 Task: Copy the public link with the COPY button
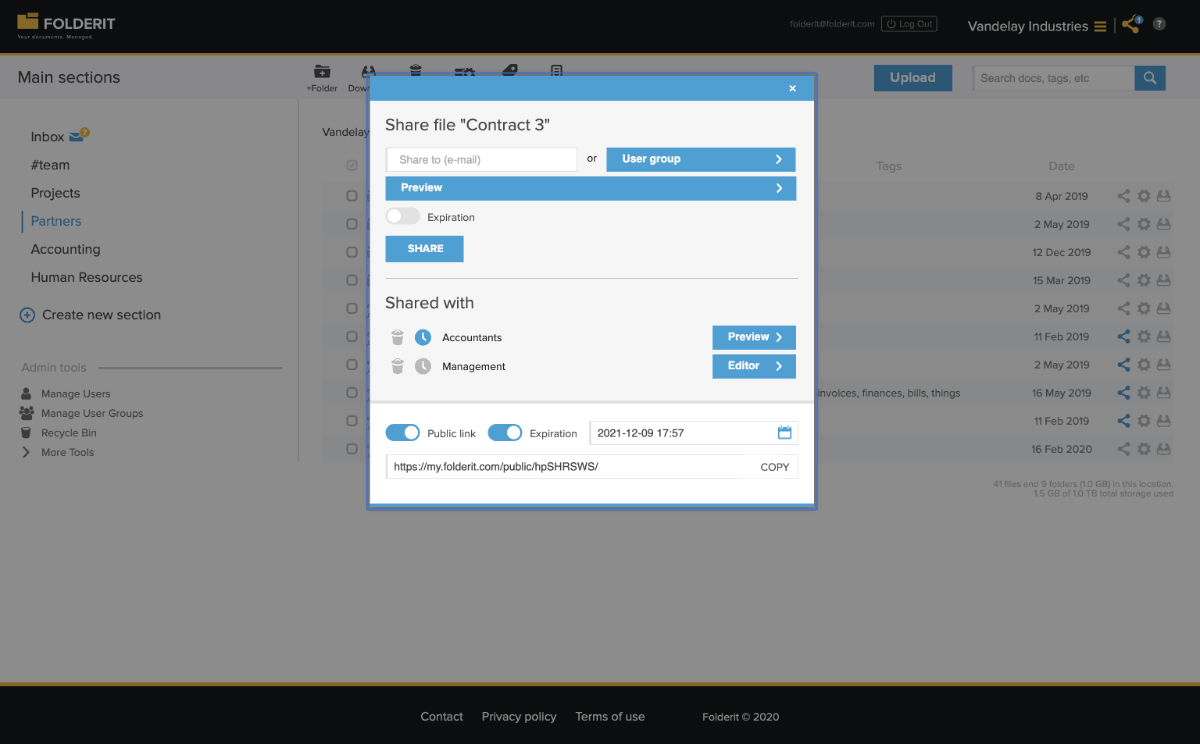[774, 466]
